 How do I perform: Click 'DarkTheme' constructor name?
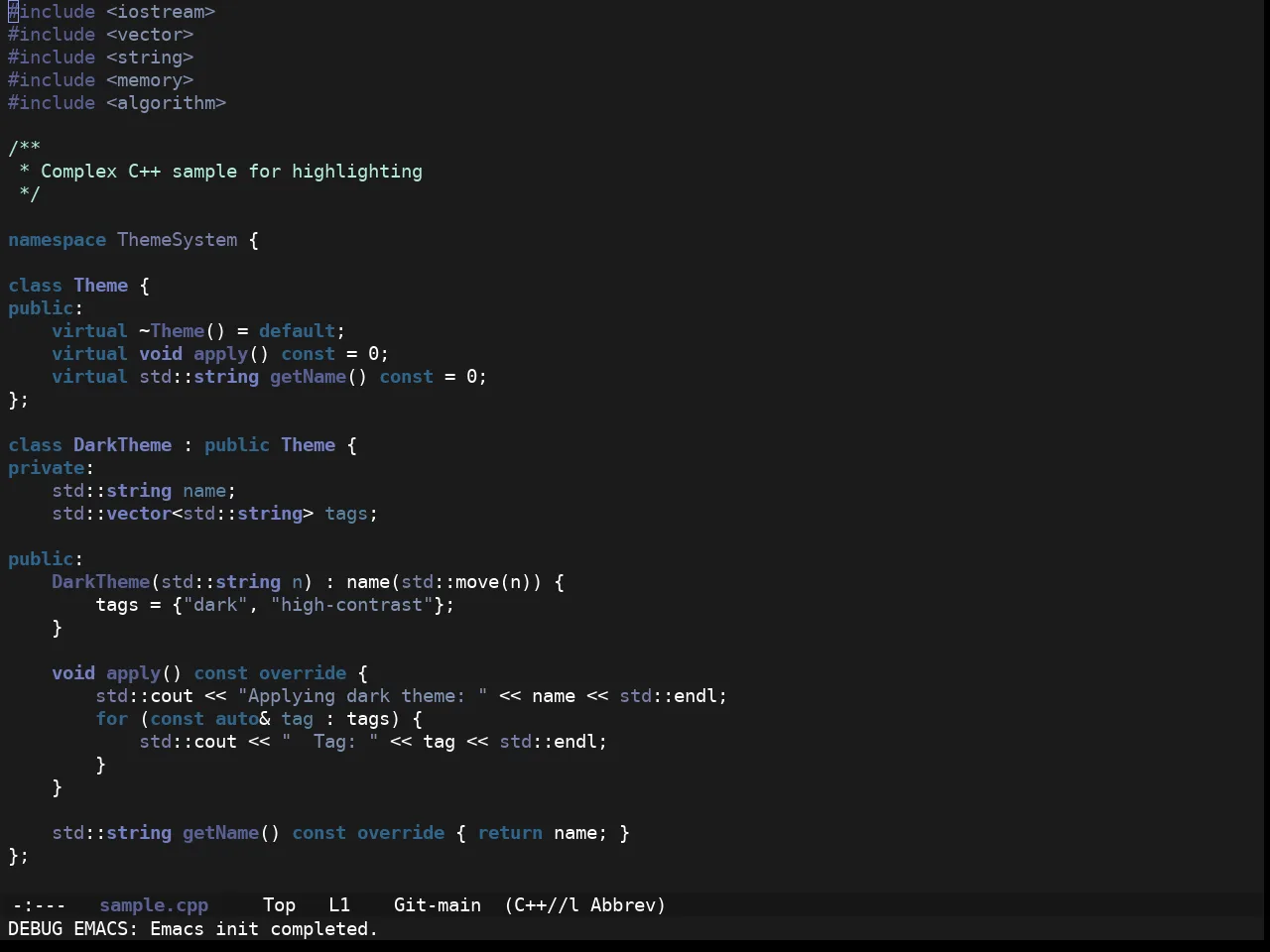click(101, 582)
